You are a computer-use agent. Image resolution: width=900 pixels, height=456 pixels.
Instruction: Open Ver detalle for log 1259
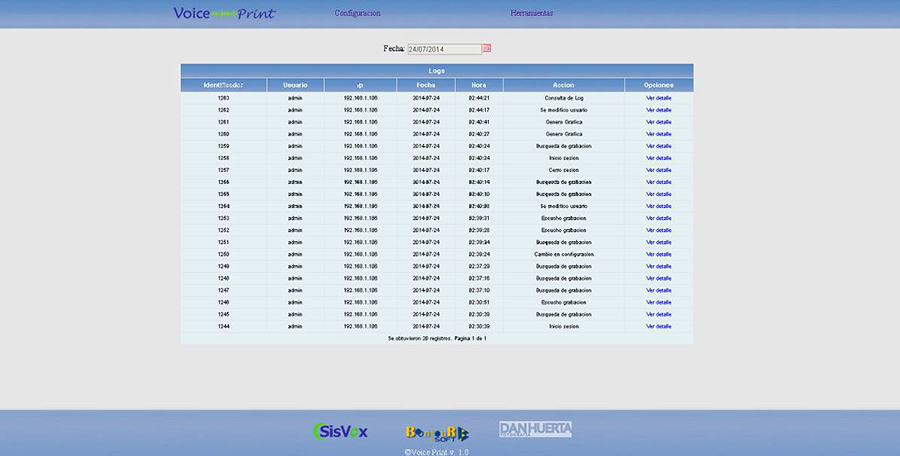659,146
